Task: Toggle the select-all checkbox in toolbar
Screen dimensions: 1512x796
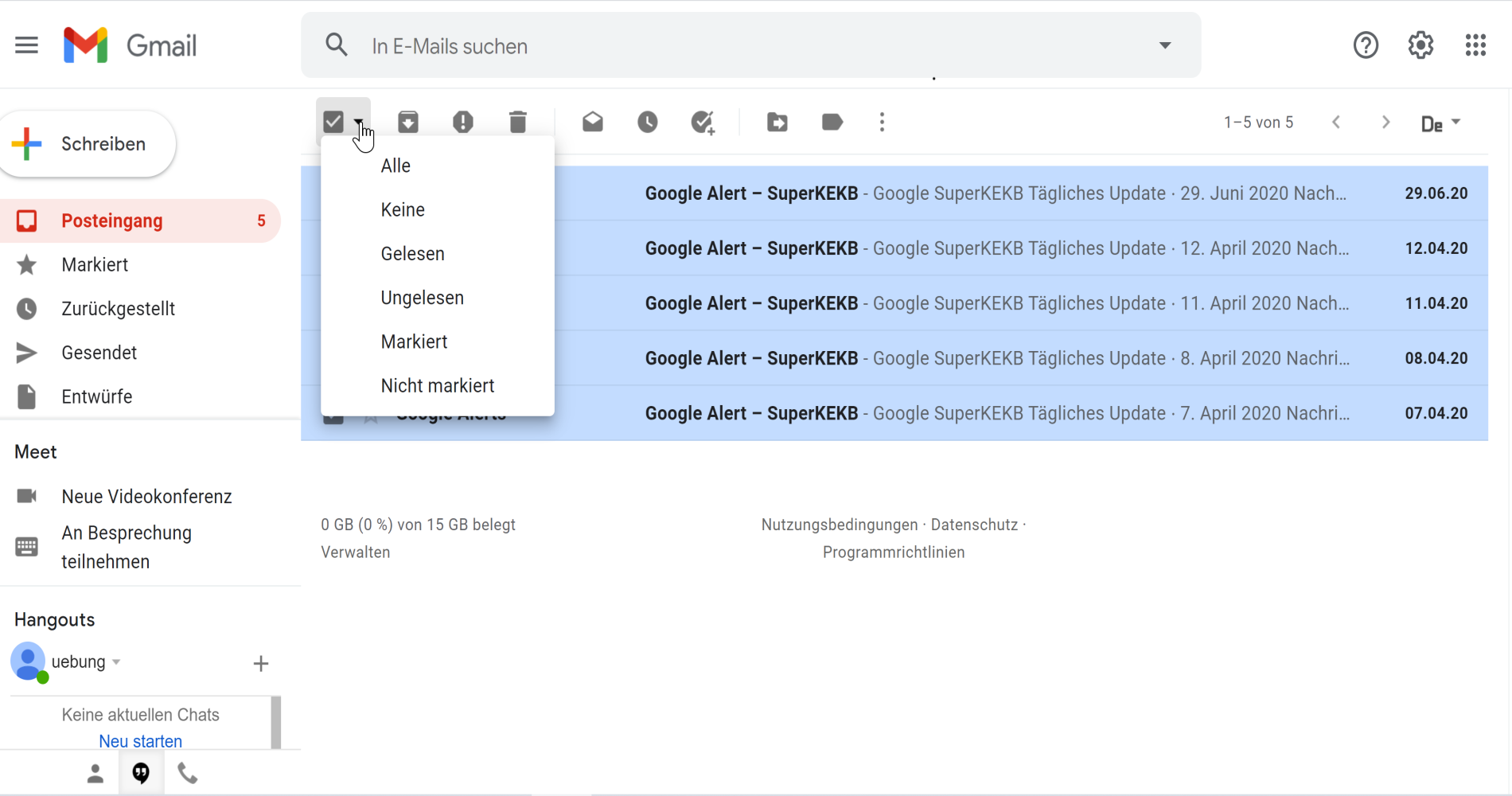Action: [x=333, y=122]
